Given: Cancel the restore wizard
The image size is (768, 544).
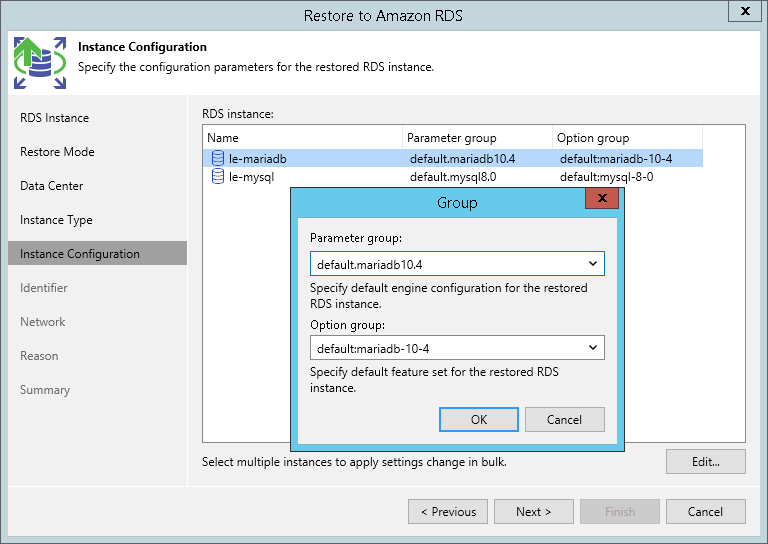Looking at the screenshot, I should [x=705, y=512].
